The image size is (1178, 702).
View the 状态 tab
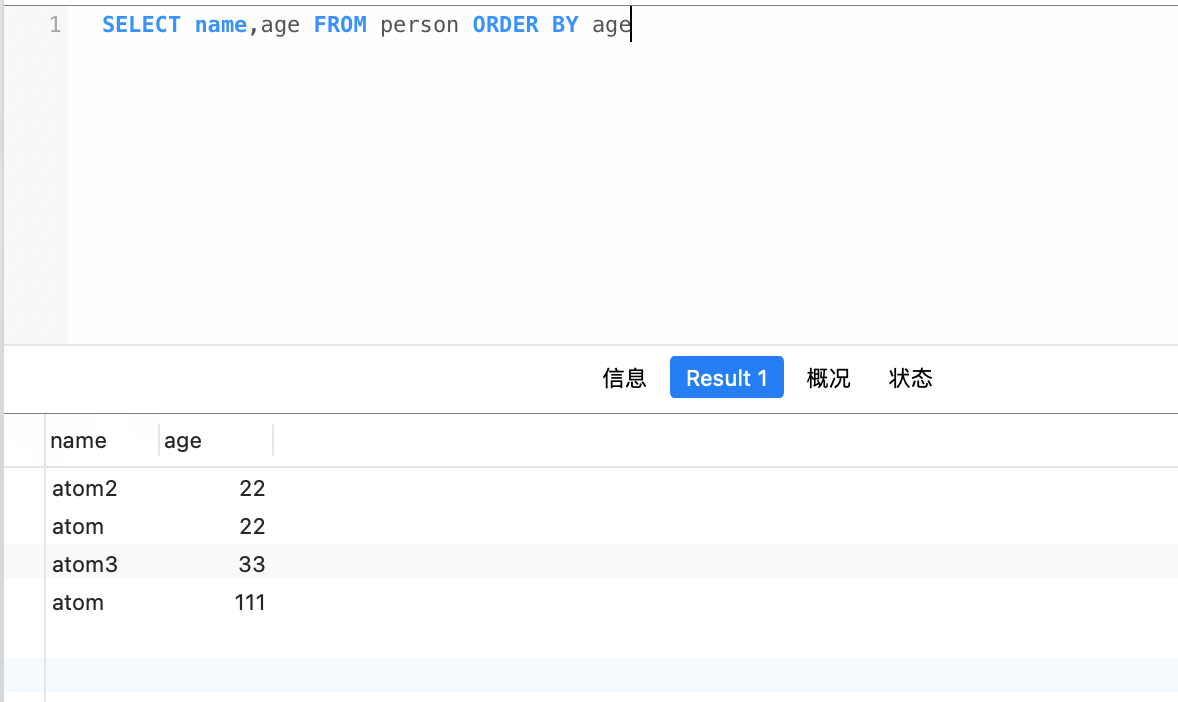point(910,378)
